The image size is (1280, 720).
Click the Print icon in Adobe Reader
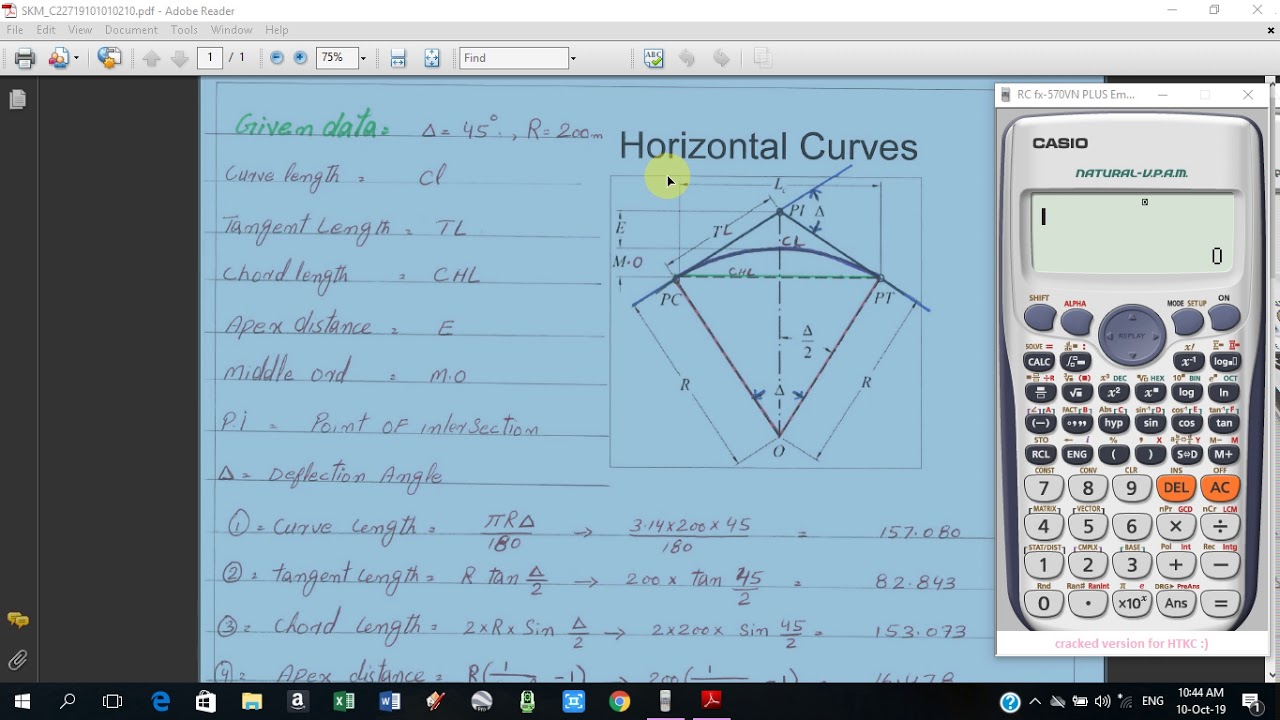(x=25, y=58)
